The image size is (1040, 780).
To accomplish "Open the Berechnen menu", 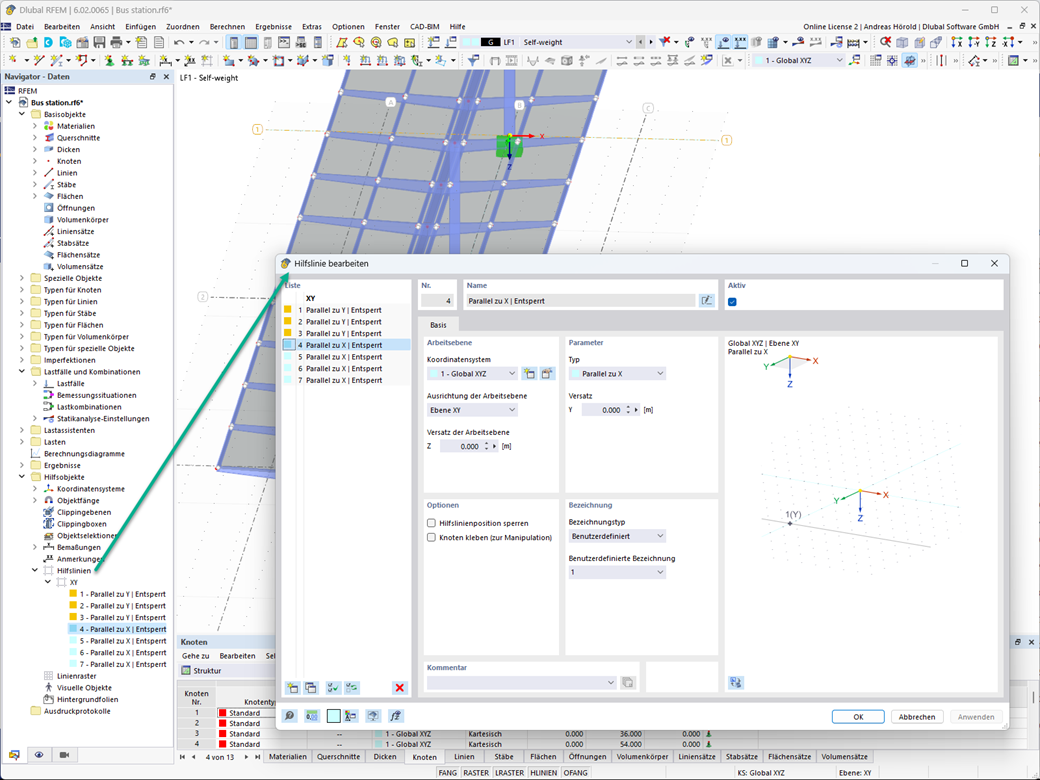I will pos(227,27).
